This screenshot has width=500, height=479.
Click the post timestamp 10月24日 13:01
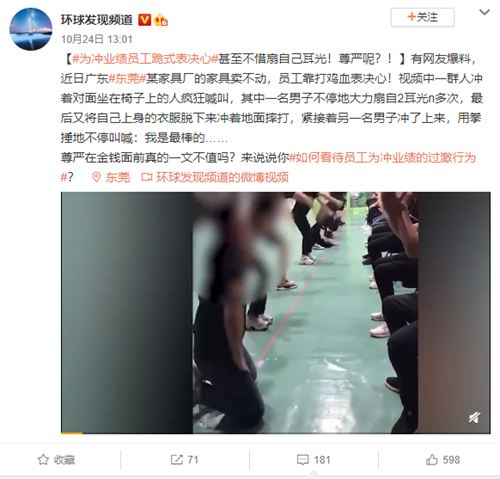point(97,39)
